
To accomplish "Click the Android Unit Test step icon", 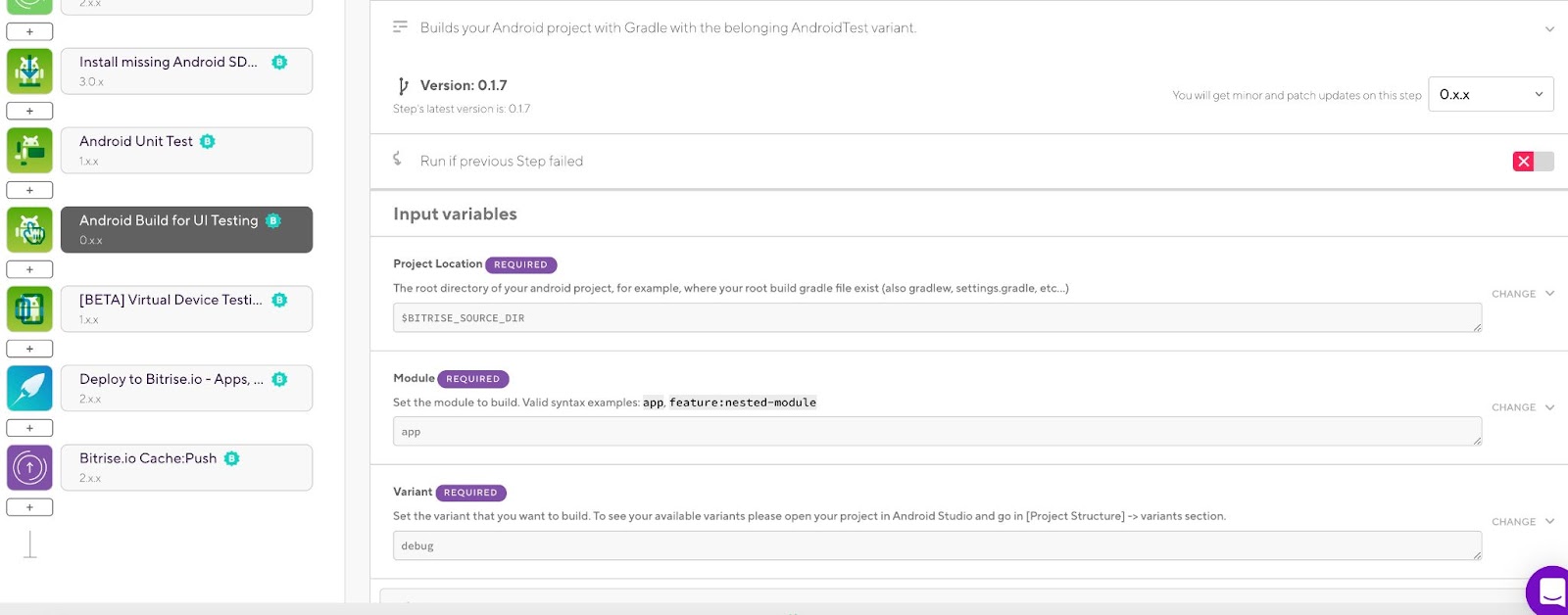I will coord(29,150).
